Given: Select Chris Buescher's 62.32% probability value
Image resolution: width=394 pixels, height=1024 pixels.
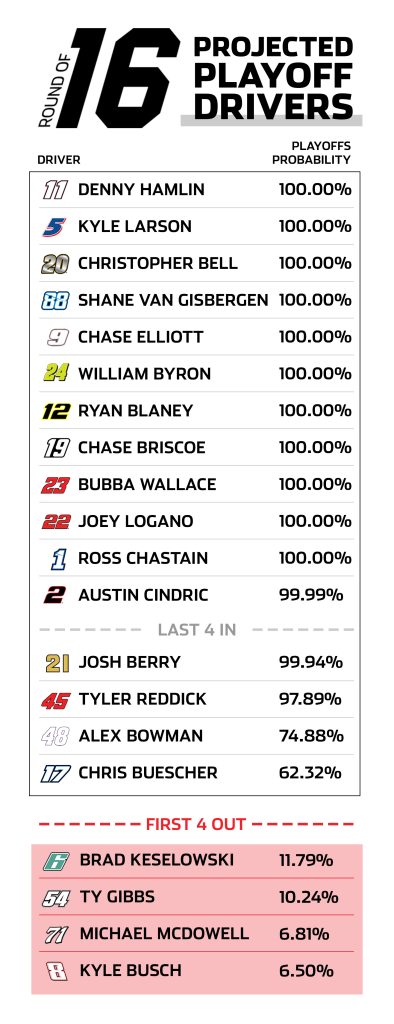Looking at the screenshot, I should click(310, 773).
